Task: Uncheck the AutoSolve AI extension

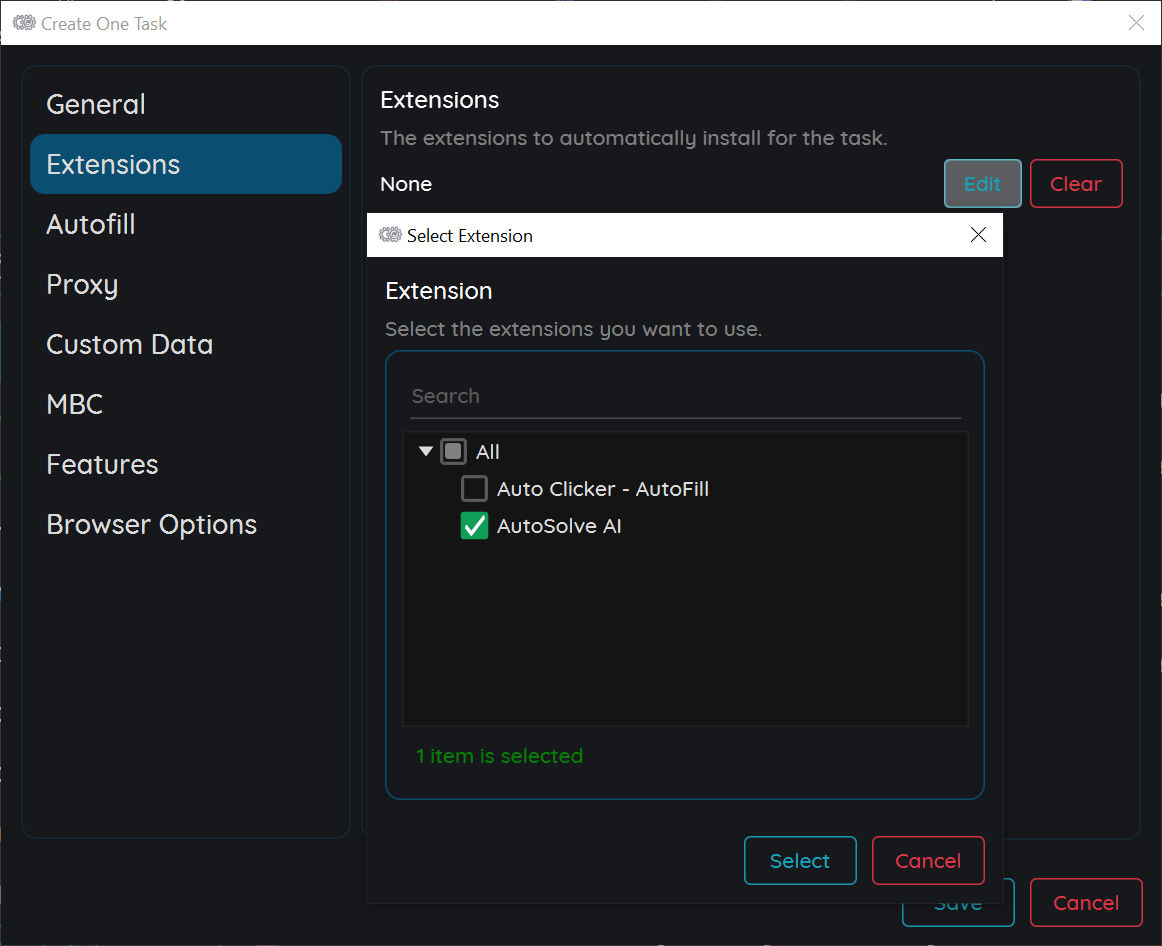Action: [474, 525]
